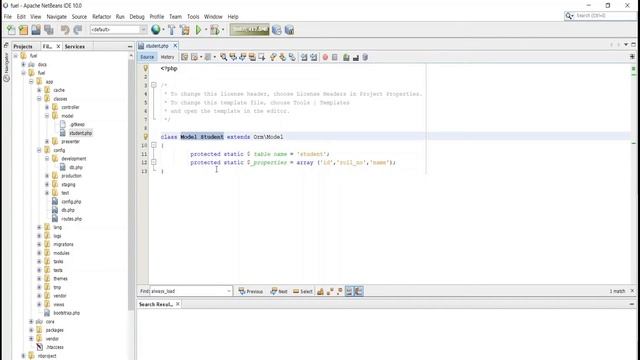Toggle Highlight Results in find bar
The height and width of the screenshot is (360, 640).
tap(349, 291)
